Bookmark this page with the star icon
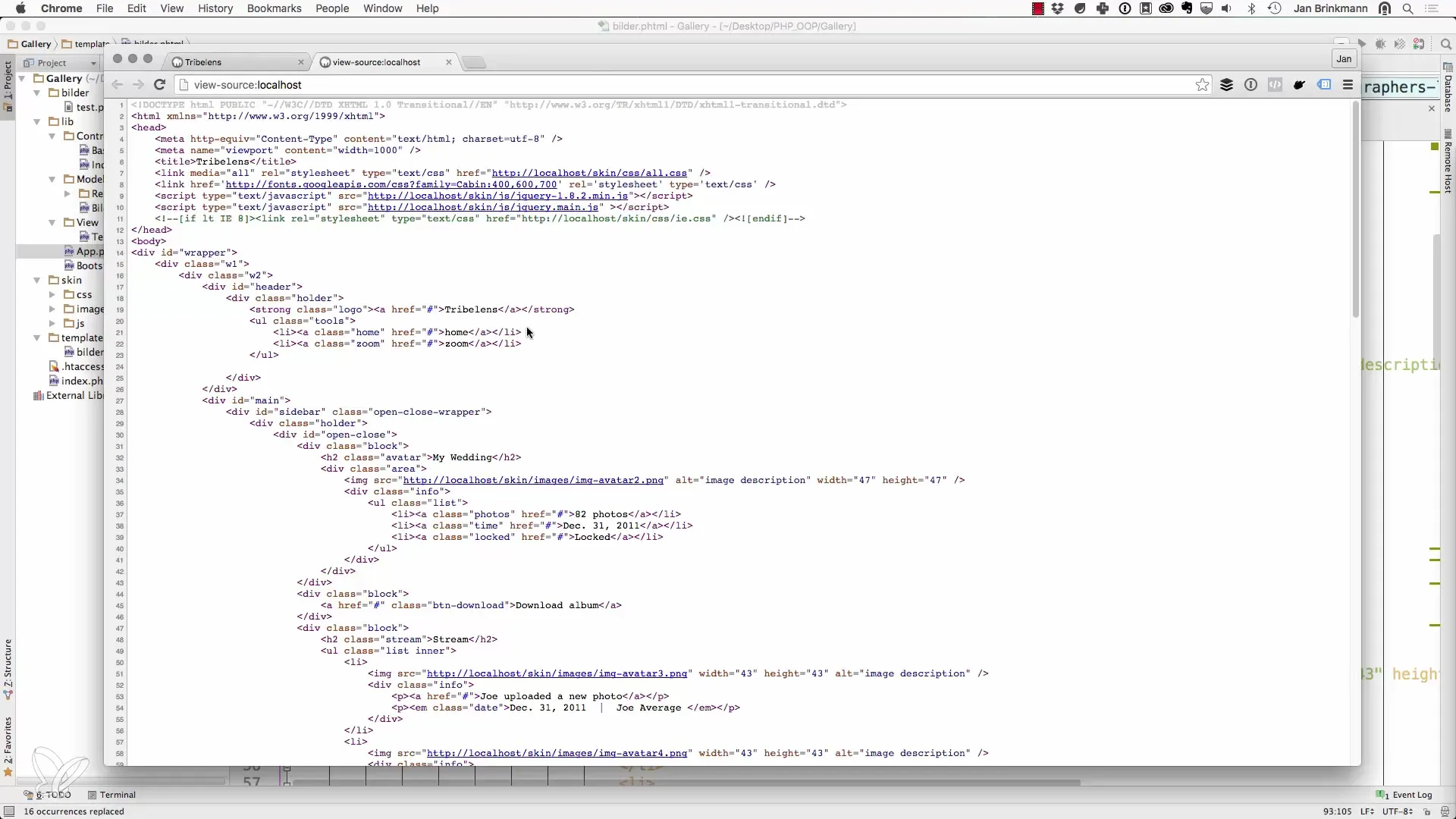This screenshot has width=1456, height=819. 1202,85
